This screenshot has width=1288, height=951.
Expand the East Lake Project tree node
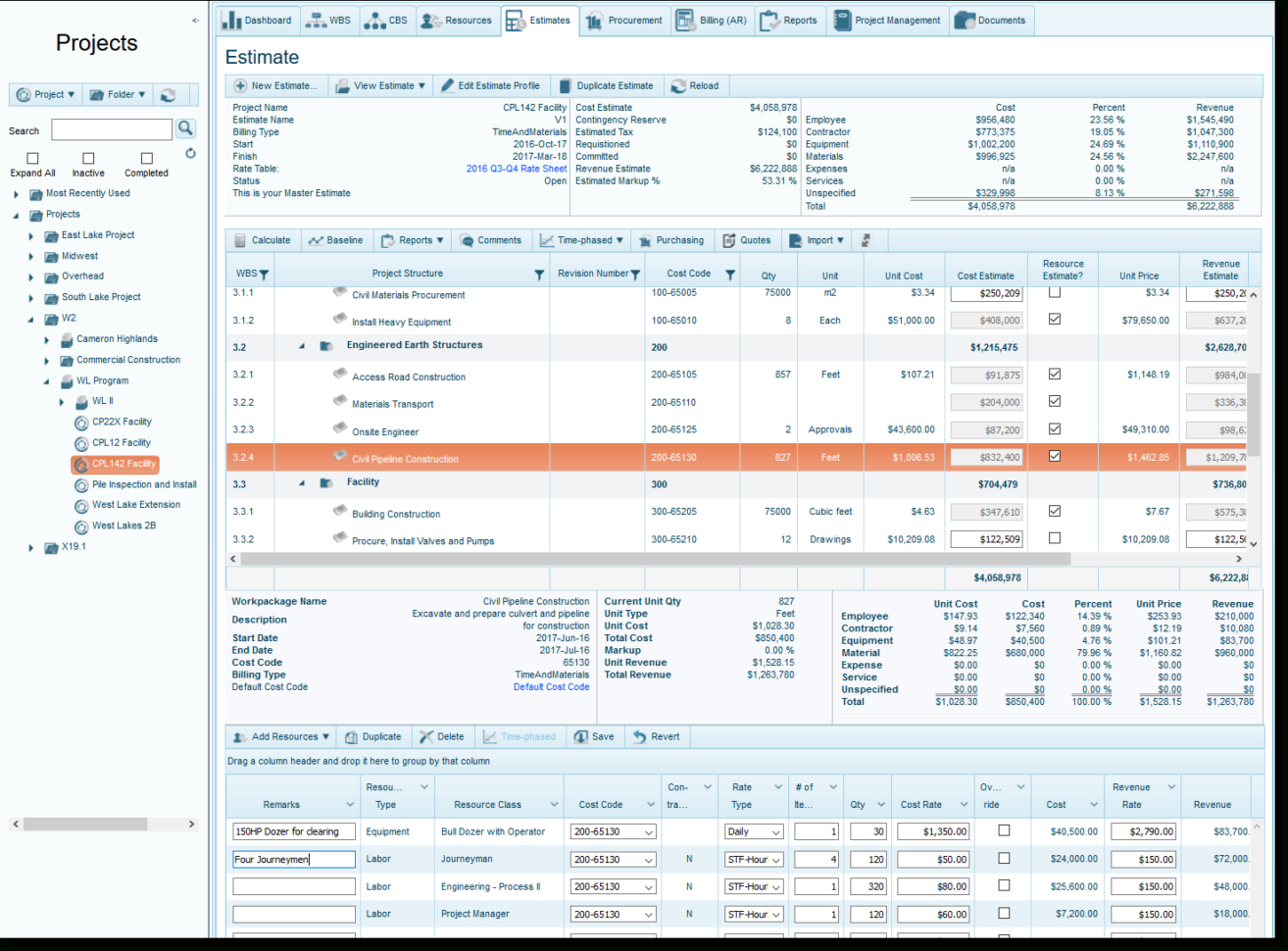pyautogui.click(x=30, y=234)
